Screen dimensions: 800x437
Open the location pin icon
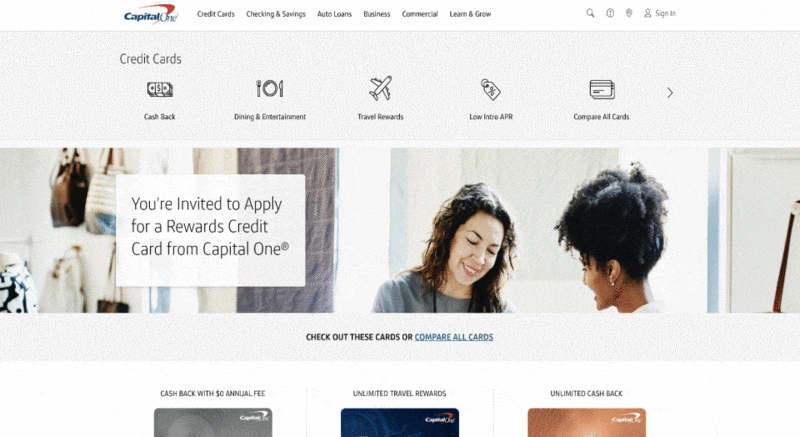click(629, 13)
